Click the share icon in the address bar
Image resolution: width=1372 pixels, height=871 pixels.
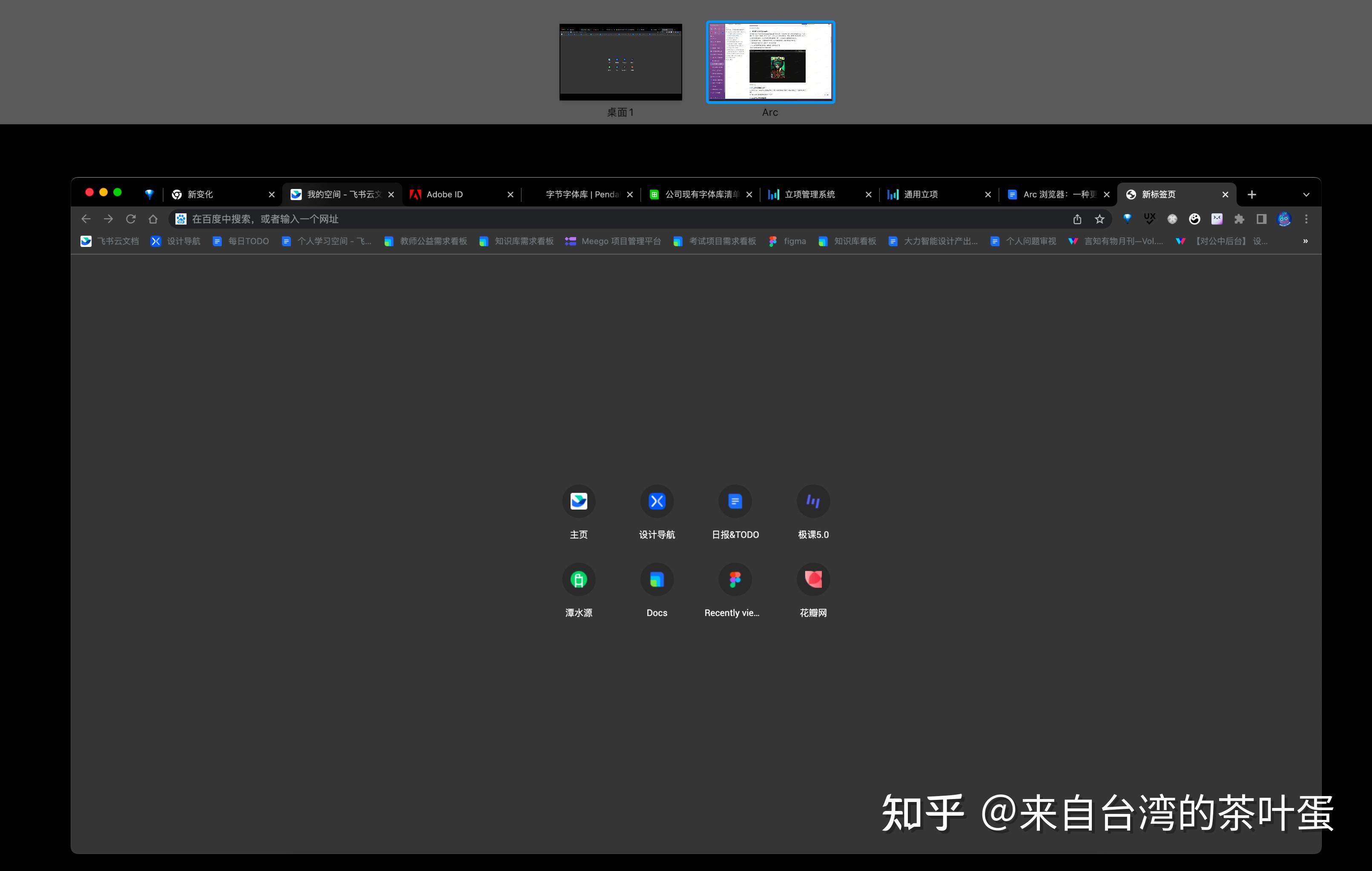coord(1076,219)
